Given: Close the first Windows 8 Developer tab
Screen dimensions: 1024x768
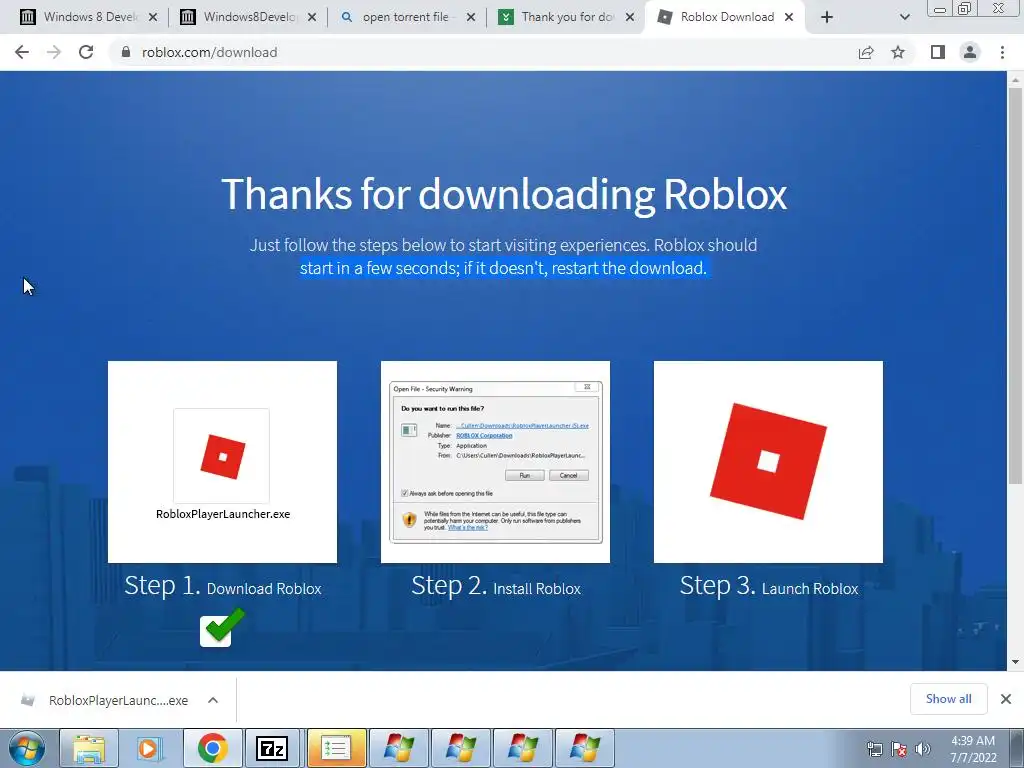Looking at the screenshot, I should (x=153, y=17).
